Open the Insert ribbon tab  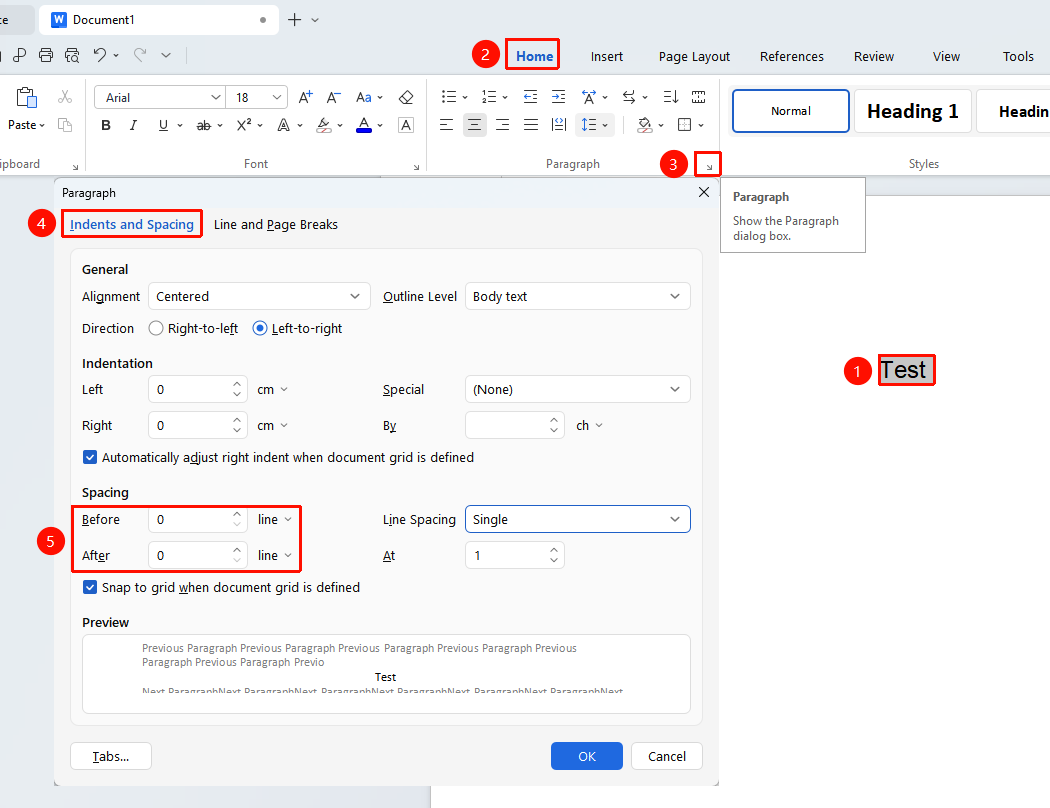click(x=607, y=57)
